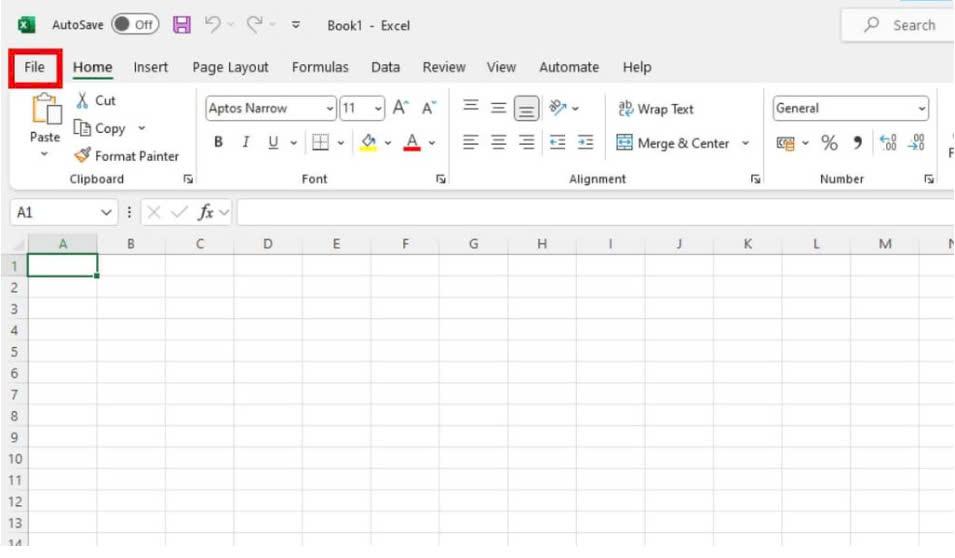This screenshot has height=558, width=955.
Task: Align text to the right
Action: [x=527, y=143]
